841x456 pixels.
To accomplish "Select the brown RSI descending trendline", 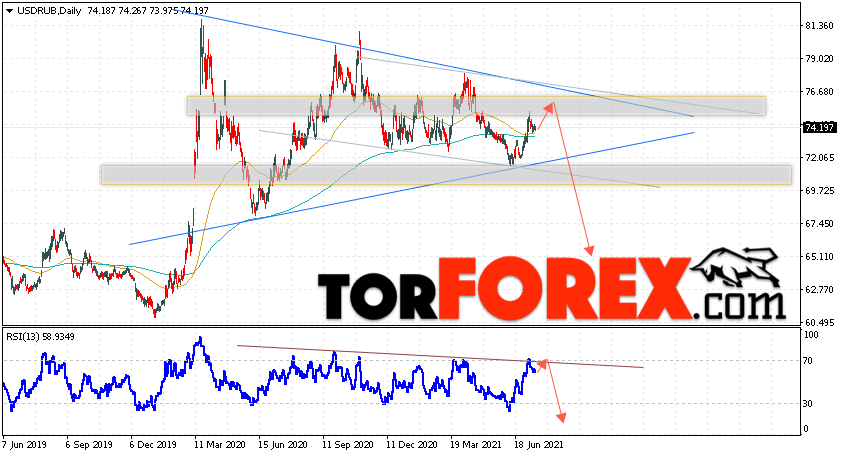I will tap(440, 356).
